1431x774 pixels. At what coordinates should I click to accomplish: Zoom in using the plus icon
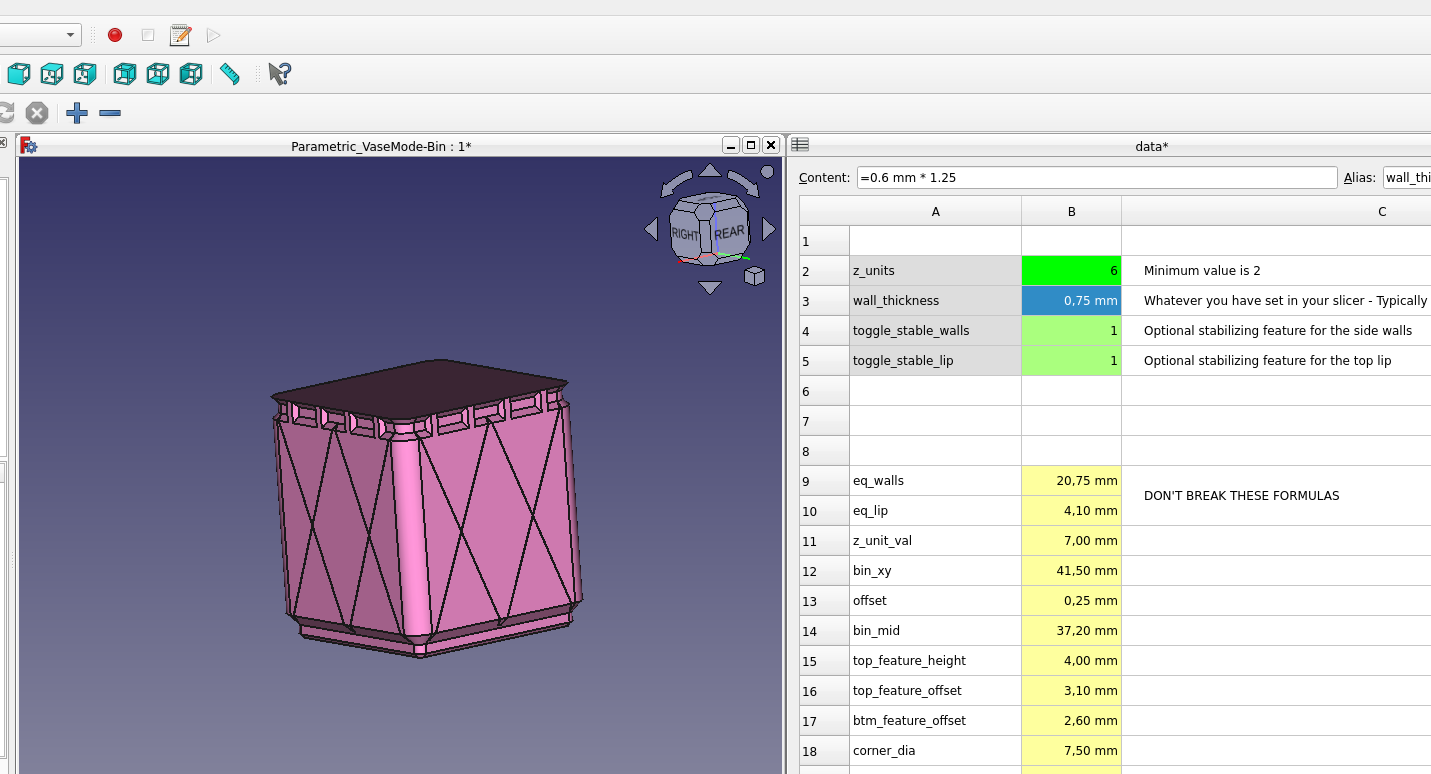pos(77,113)
